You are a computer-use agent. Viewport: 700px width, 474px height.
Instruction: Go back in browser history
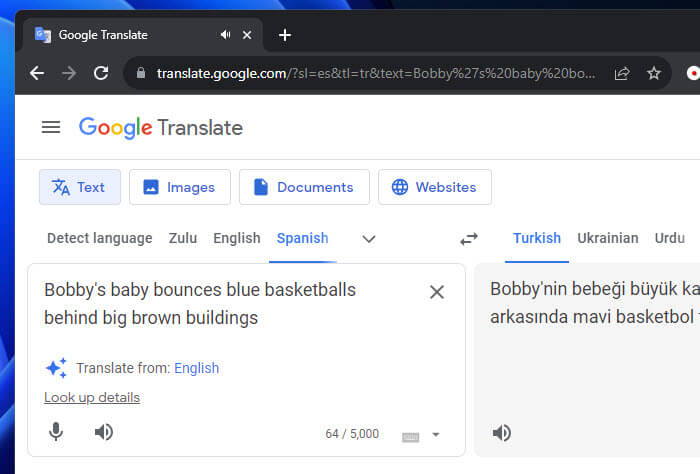pyautogui.click(x=37, y=73)
